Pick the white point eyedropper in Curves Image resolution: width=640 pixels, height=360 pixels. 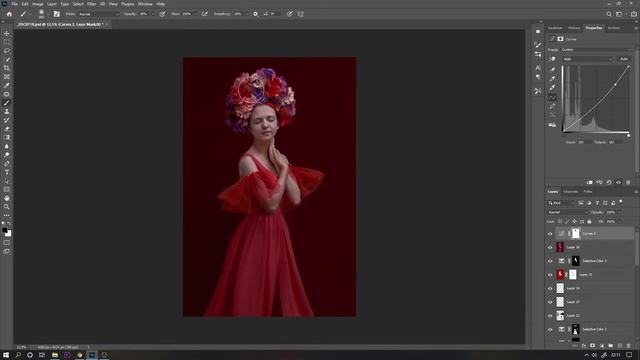pos(552,87)
